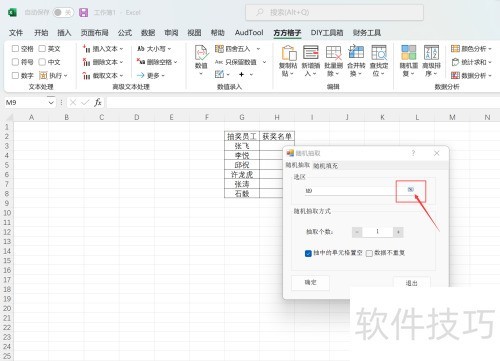Switch to the 公式 ribbon tab
Screen dimensions: 500x361
click(x=125, y=33)
